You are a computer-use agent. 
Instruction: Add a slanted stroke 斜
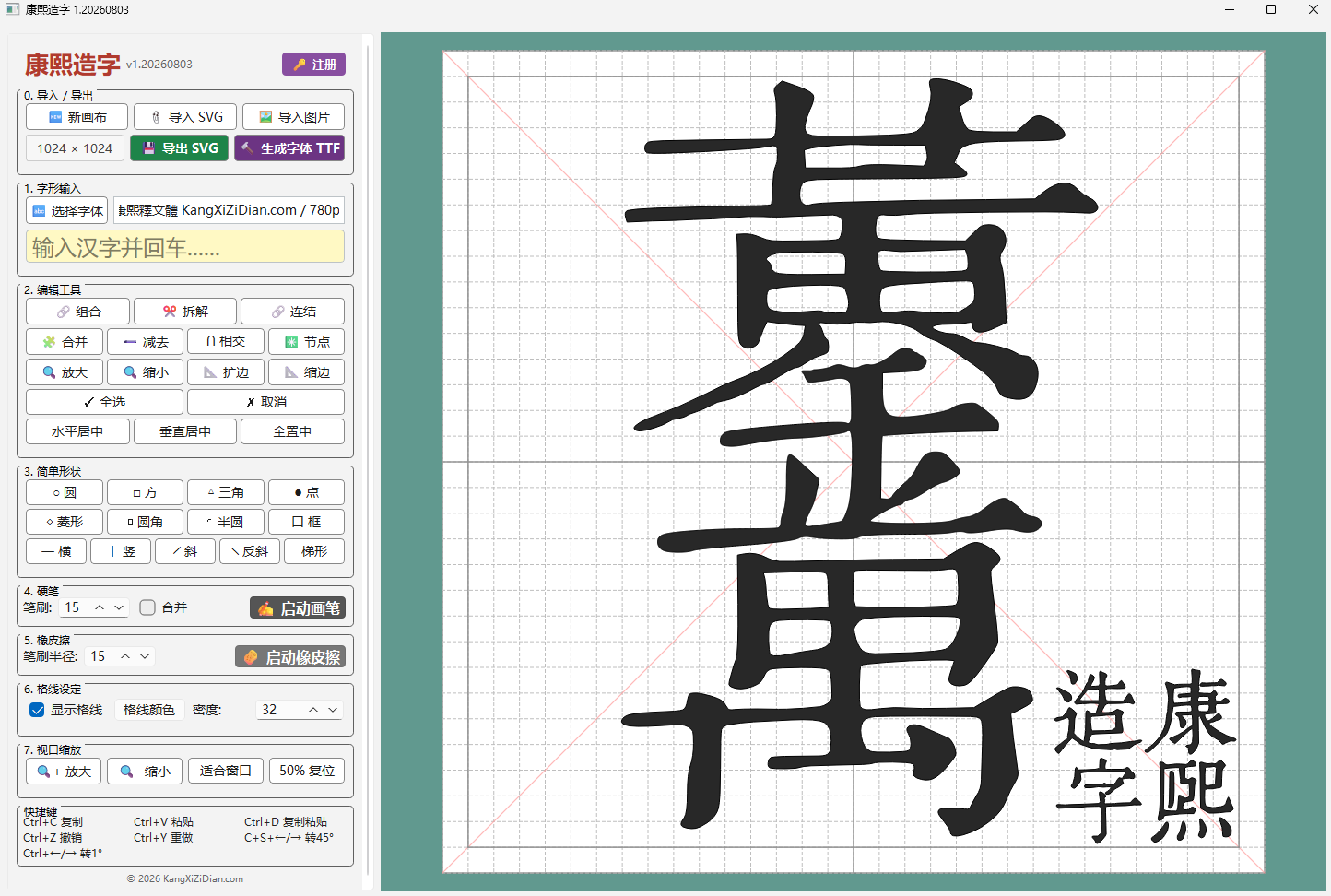click(185, 551)
